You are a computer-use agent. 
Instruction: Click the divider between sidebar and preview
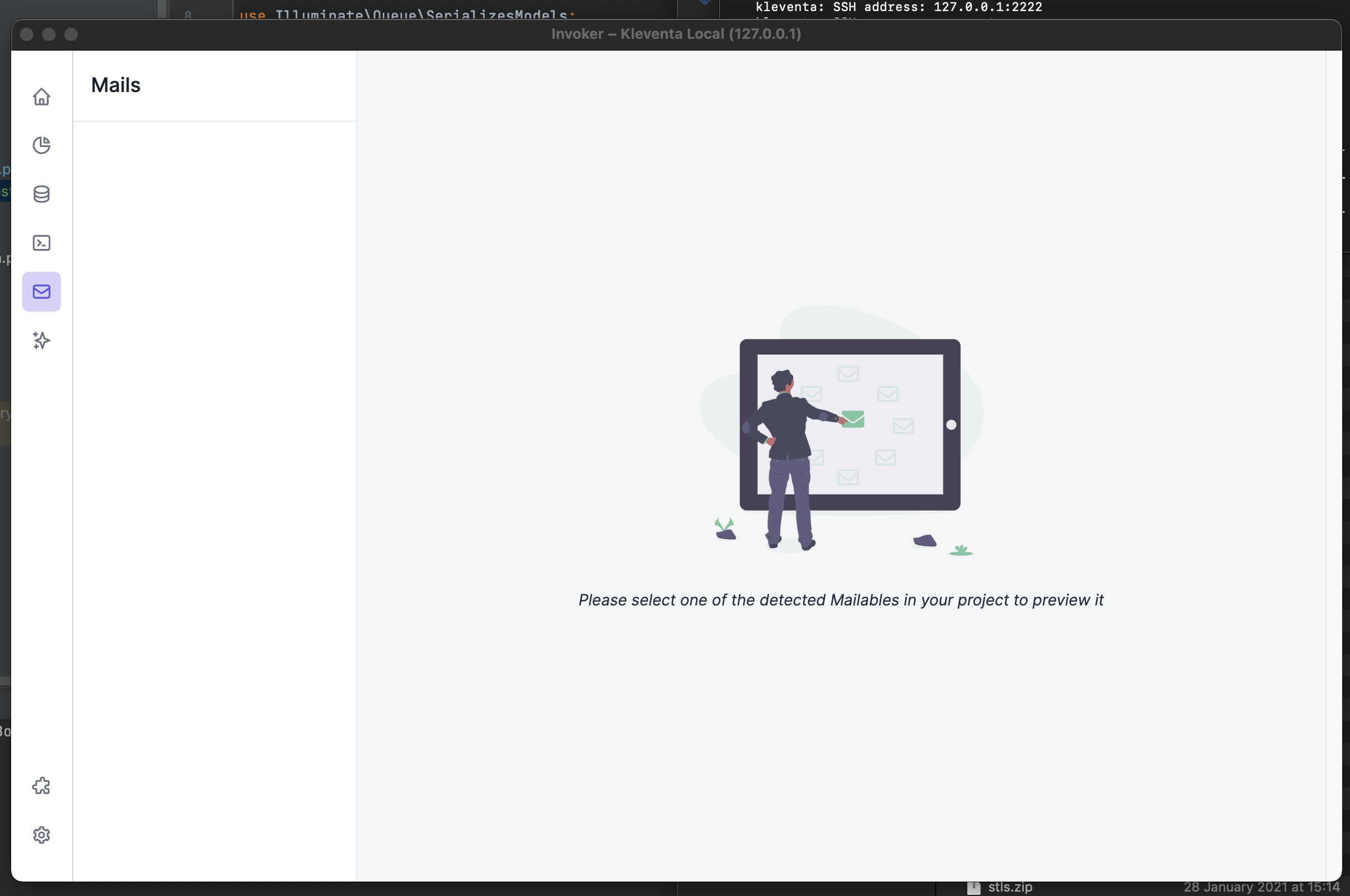click(x=357, y=457)
